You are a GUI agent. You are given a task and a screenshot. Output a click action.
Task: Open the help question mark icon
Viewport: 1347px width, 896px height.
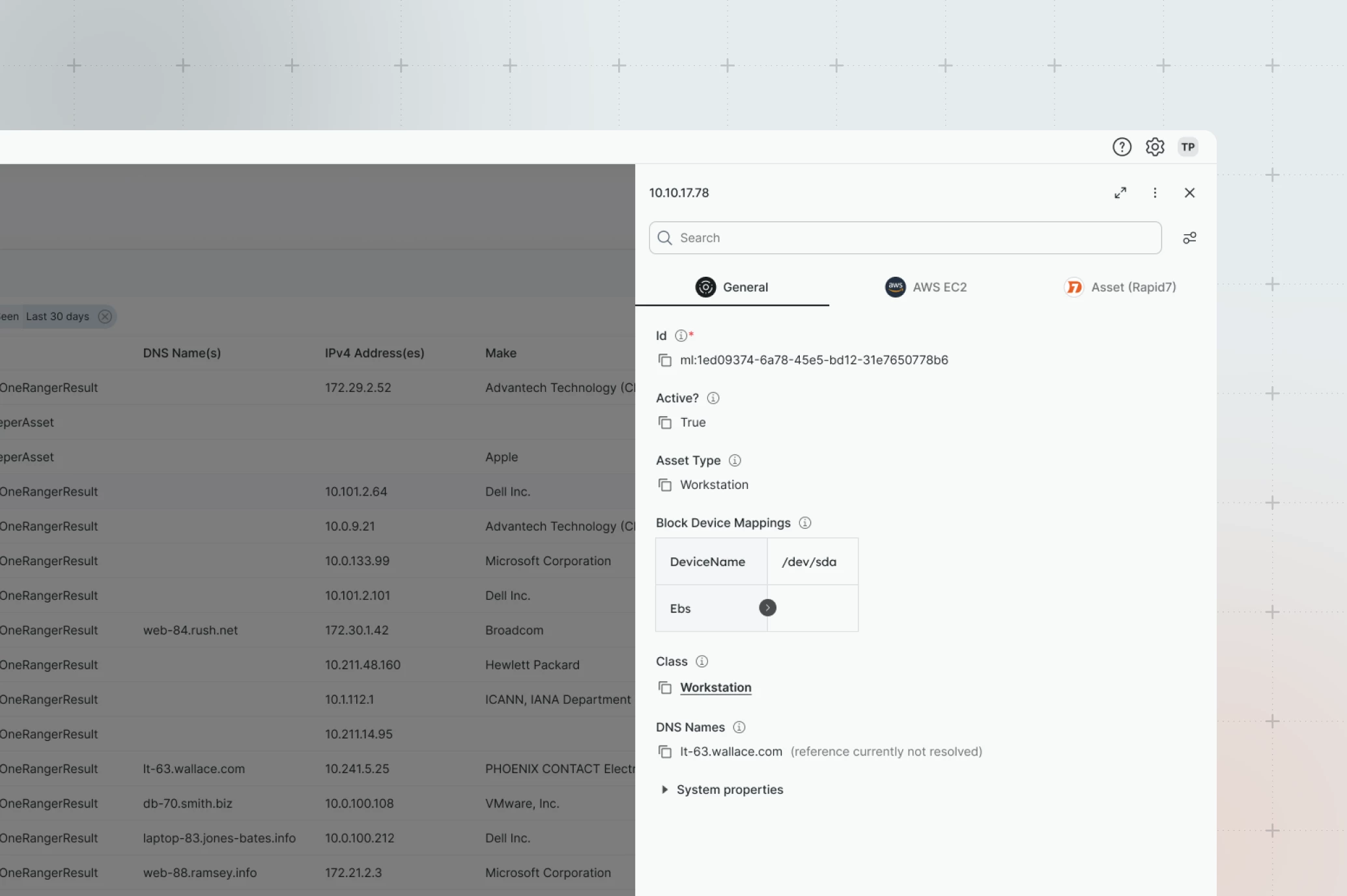click(x=1122, y=147)
